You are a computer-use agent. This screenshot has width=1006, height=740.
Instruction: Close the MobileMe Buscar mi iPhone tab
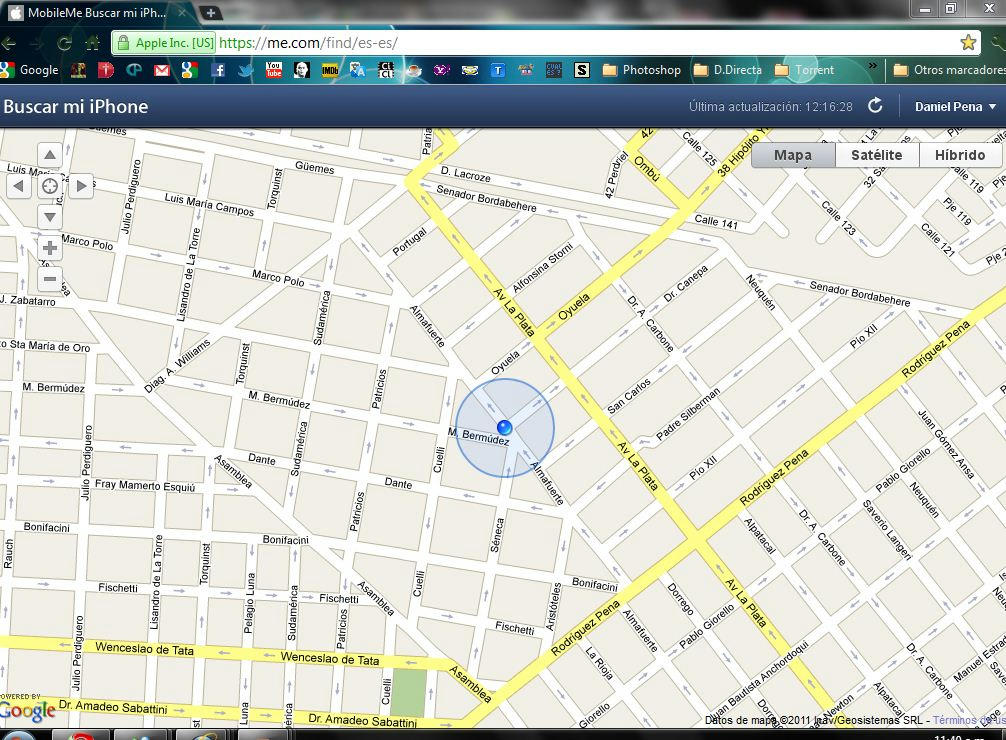[182, 12]
